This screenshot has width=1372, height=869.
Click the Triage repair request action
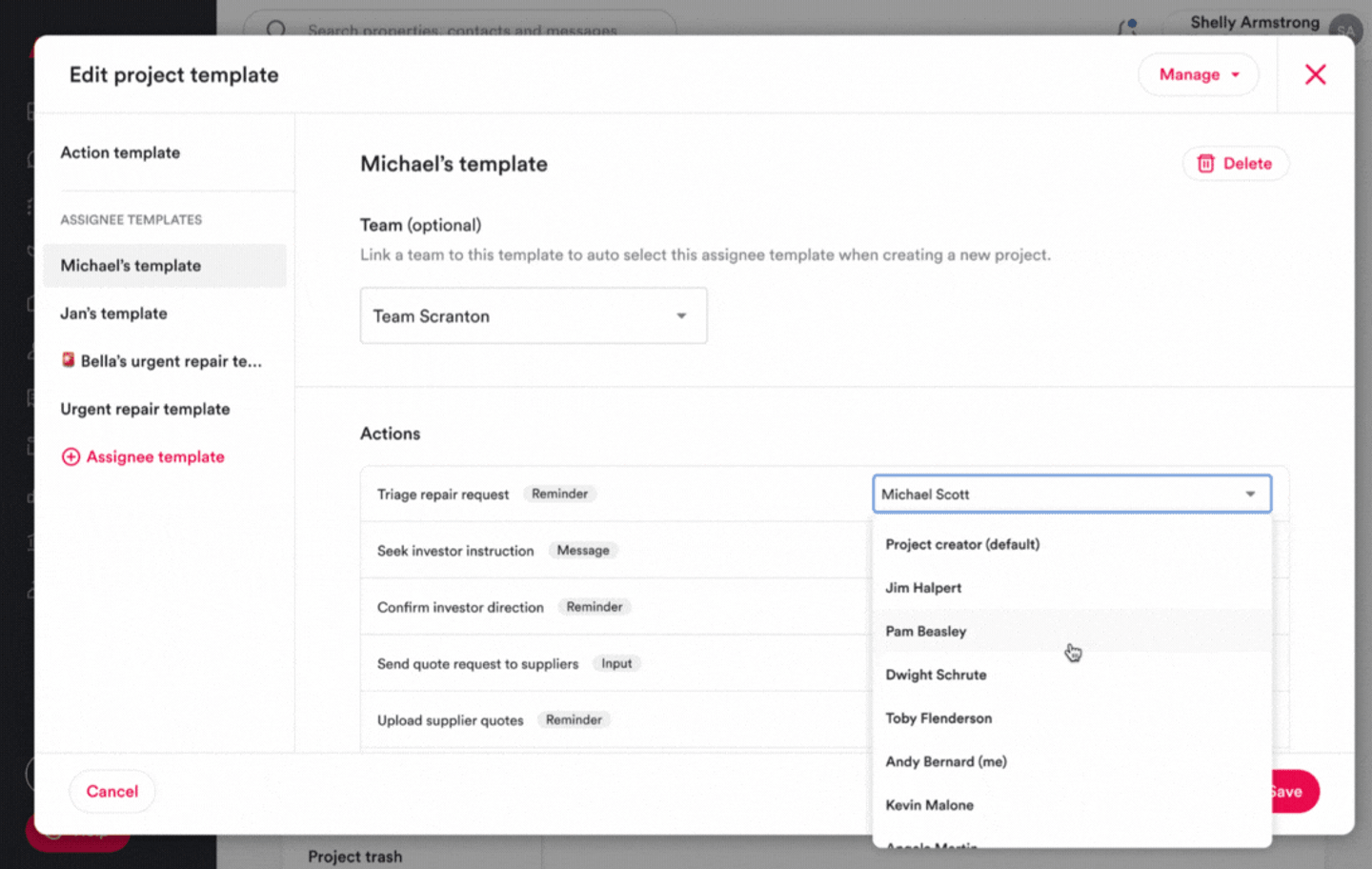click(x=443, y=495)
